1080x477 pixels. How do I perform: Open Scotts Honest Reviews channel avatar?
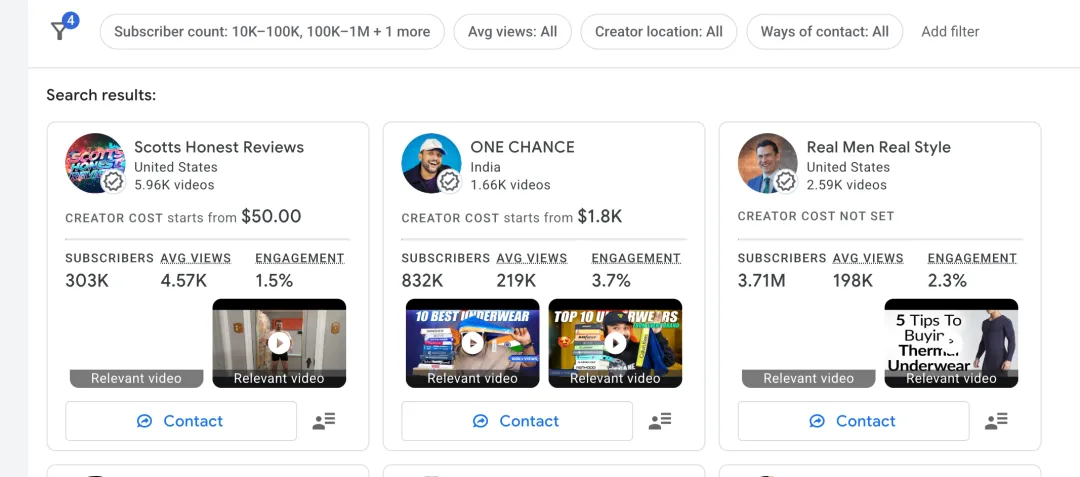95,163
